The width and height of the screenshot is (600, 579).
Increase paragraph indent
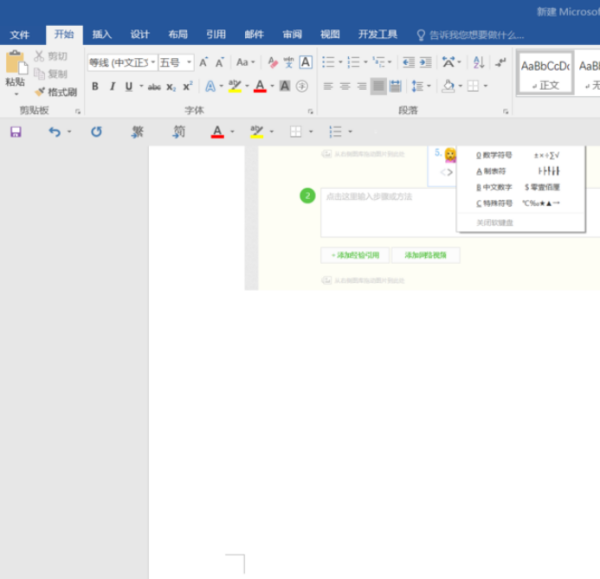point(426,62)
